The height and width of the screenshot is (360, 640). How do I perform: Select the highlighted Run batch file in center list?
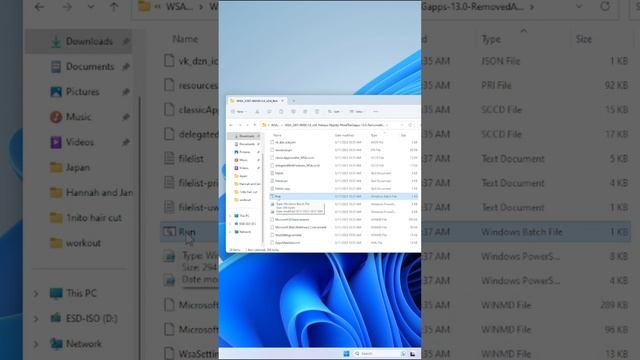click(x=343, y=196)
